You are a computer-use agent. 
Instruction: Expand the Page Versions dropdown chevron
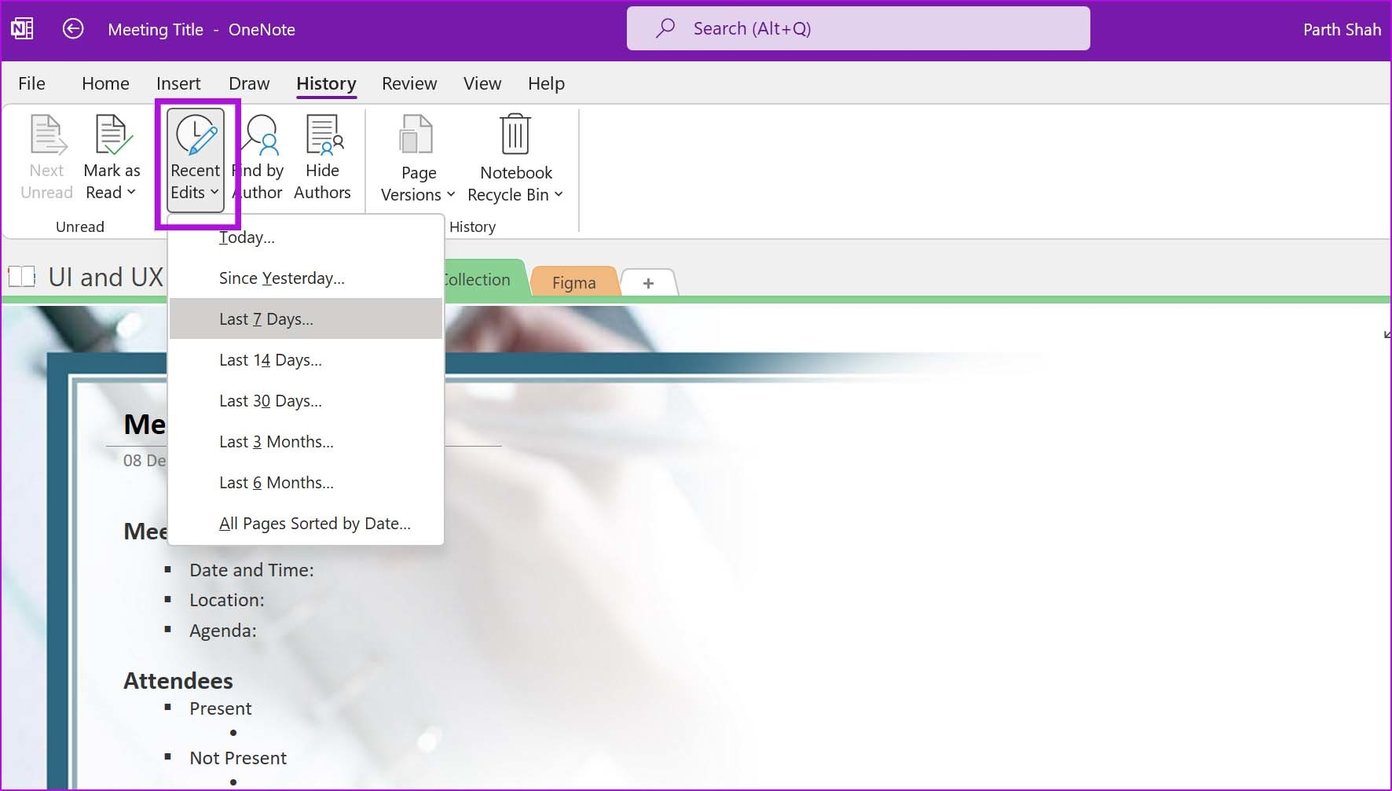tap(451, 196)
